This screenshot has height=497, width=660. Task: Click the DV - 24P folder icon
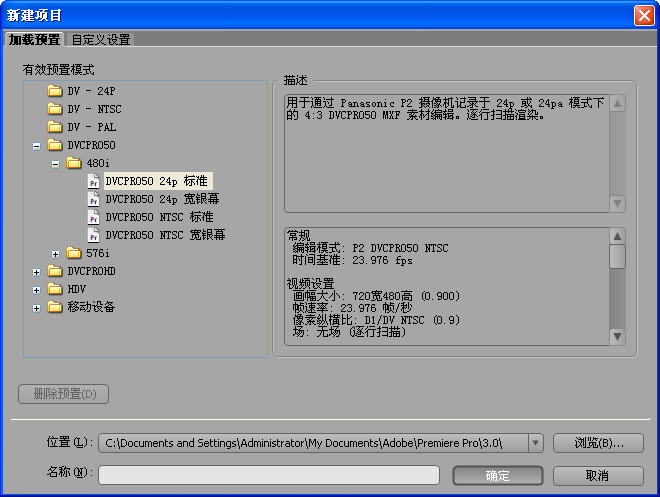coord(54,91)
